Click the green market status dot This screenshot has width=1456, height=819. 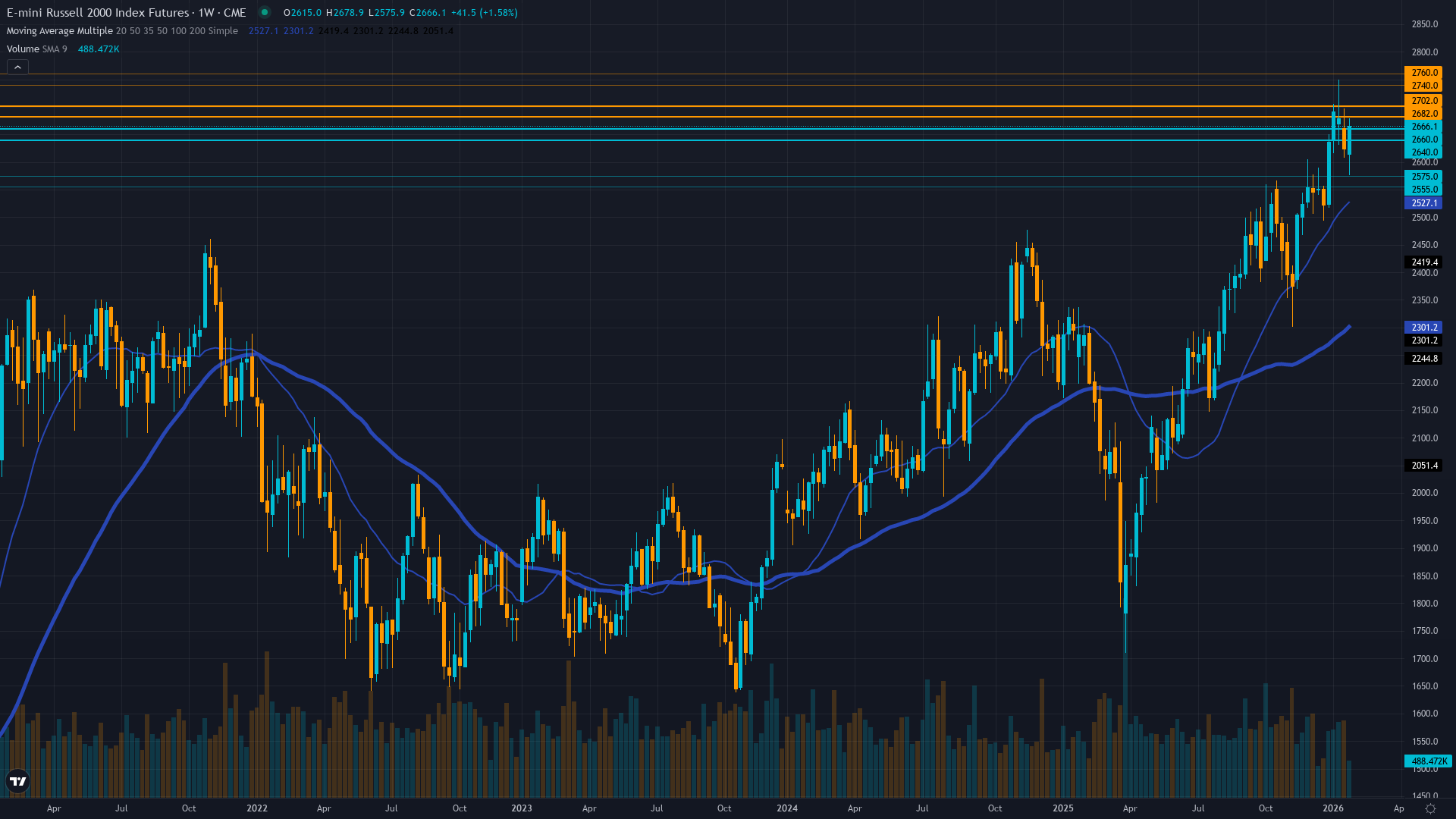click(x=265, y=12)
